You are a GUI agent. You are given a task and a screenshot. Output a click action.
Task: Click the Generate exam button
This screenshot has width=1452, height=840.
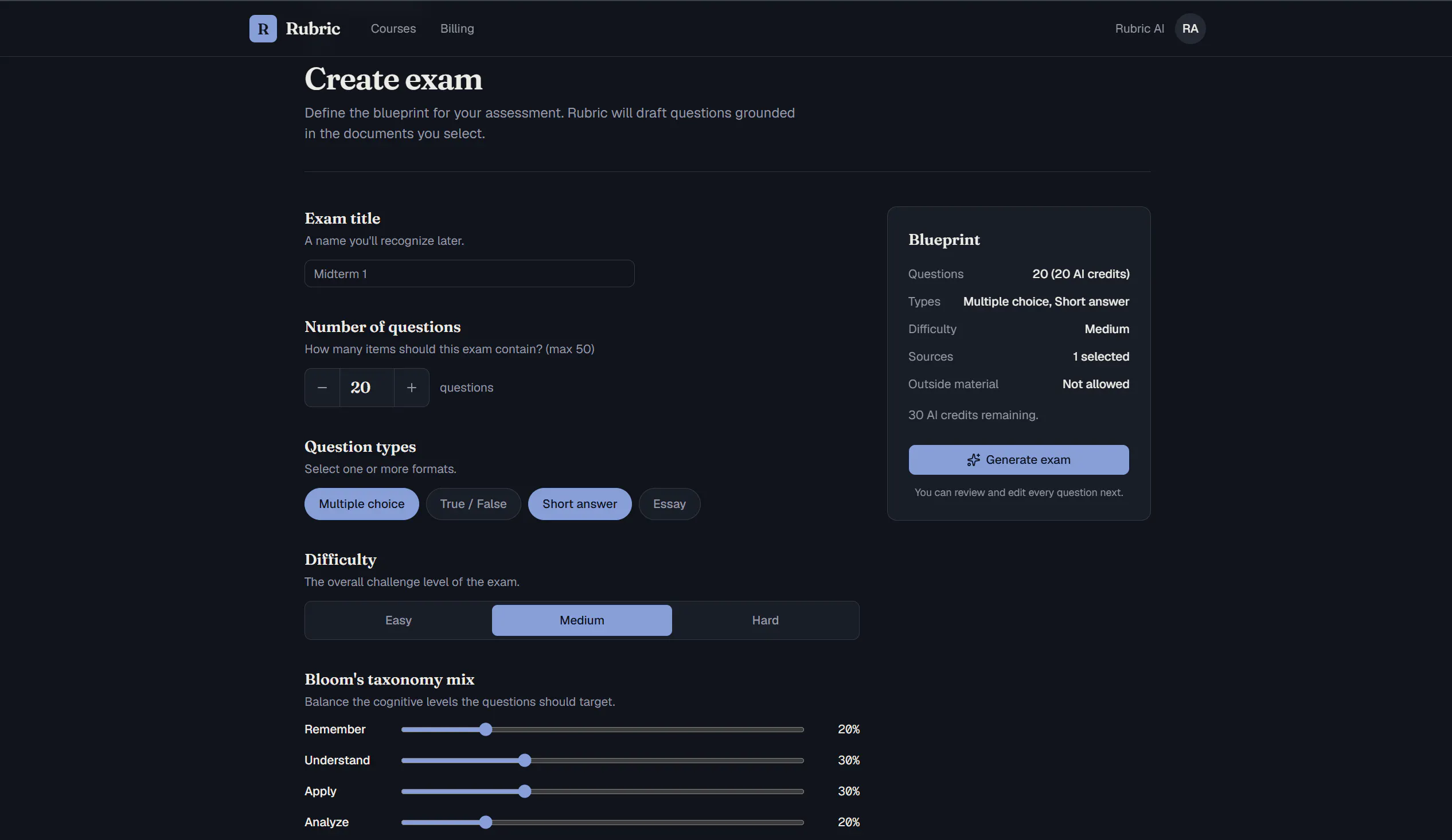pos(1018,460)
